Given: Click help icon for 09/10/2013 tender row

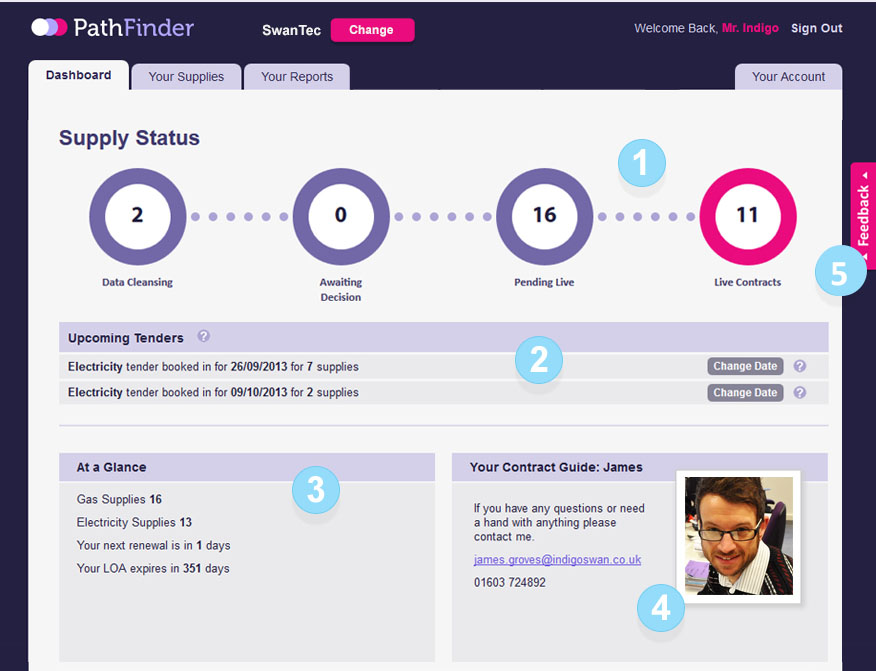Looking at the screenshot, I should 800,393.
